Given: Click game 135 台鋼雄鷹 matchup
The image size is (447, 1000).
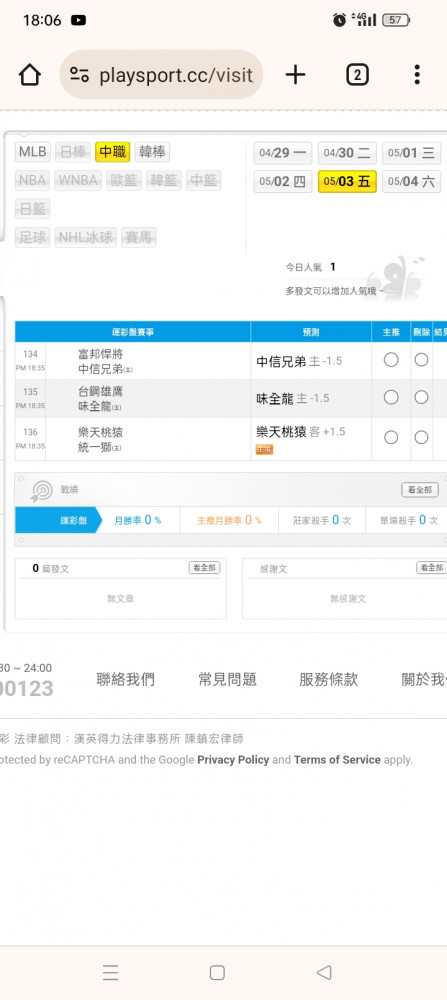Looking at the screenshot, I should (100, 399).
